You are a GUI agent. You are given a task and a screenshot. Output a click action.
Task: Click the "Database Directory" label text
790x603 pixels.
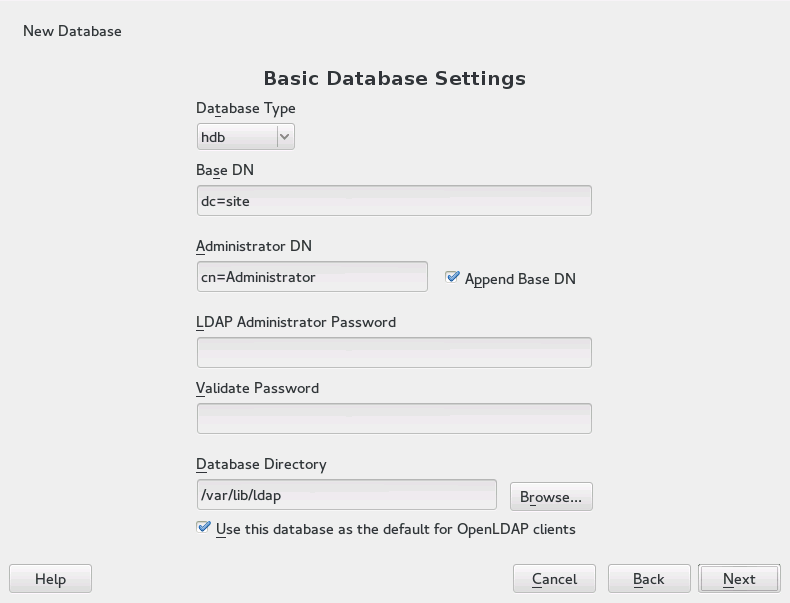click(261, 464)
